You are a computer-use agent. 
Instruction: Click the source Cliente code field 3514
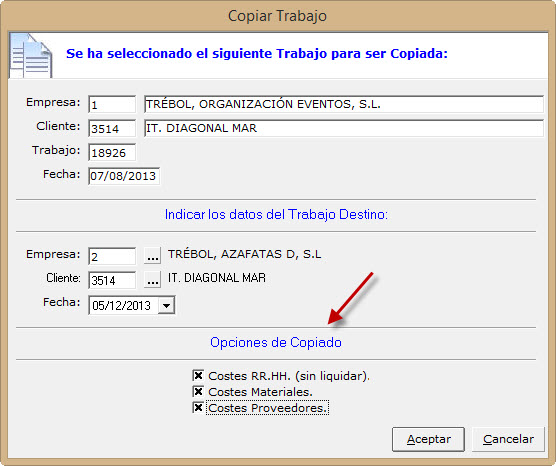pos(112,128)
